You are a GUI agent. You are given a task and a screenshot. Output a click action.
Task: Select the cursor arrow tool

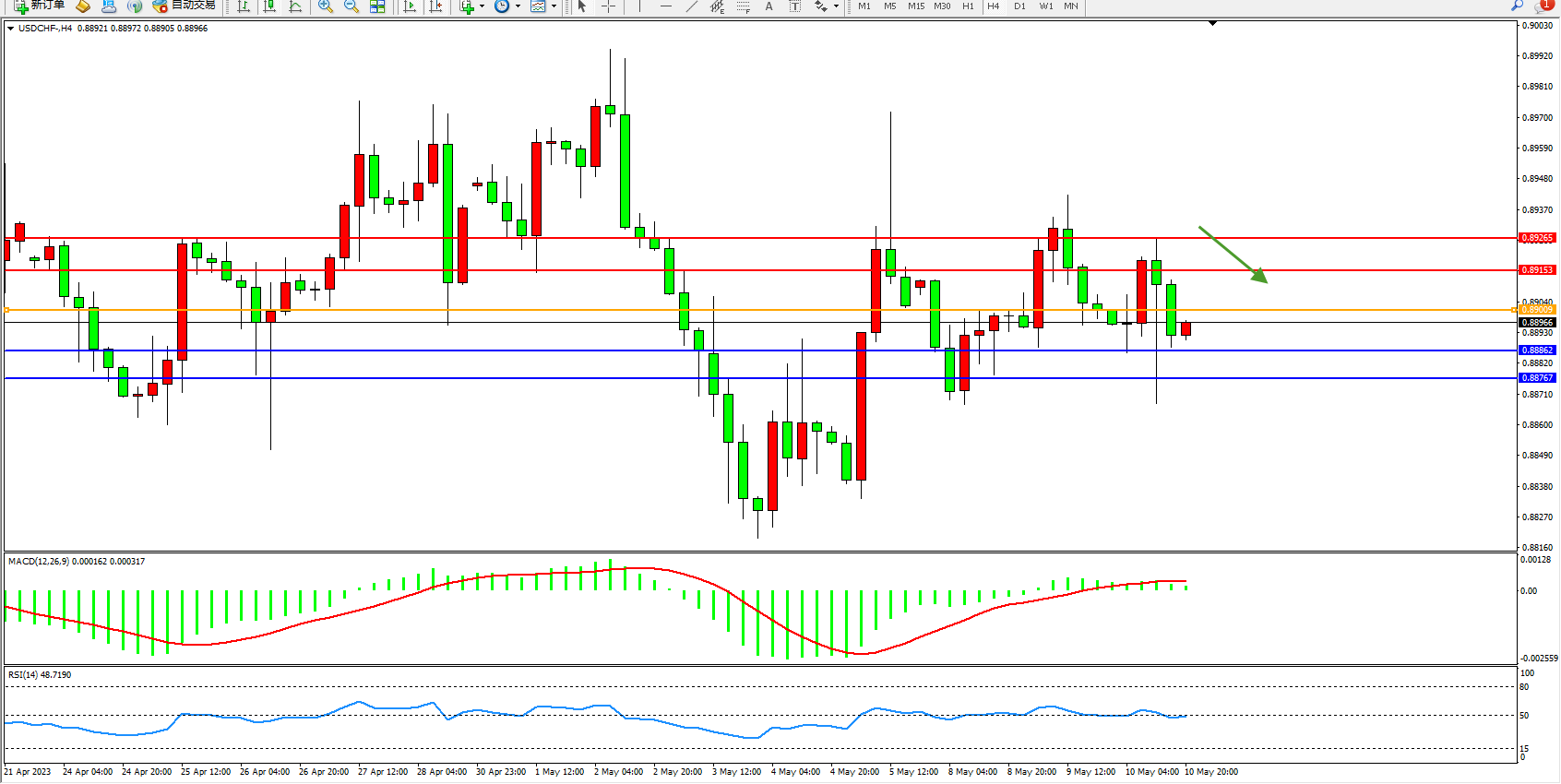pos(582,6)
